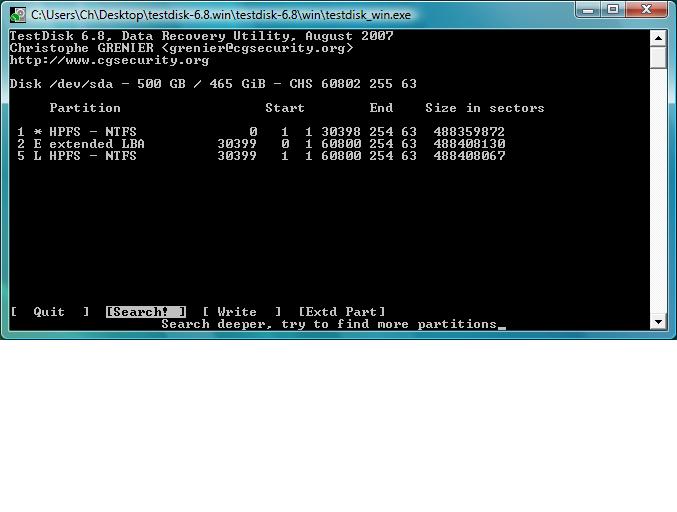Screen dimensions: 677x512
Task: Click the scrollbar down arrow
Action: tap(658, 322)
